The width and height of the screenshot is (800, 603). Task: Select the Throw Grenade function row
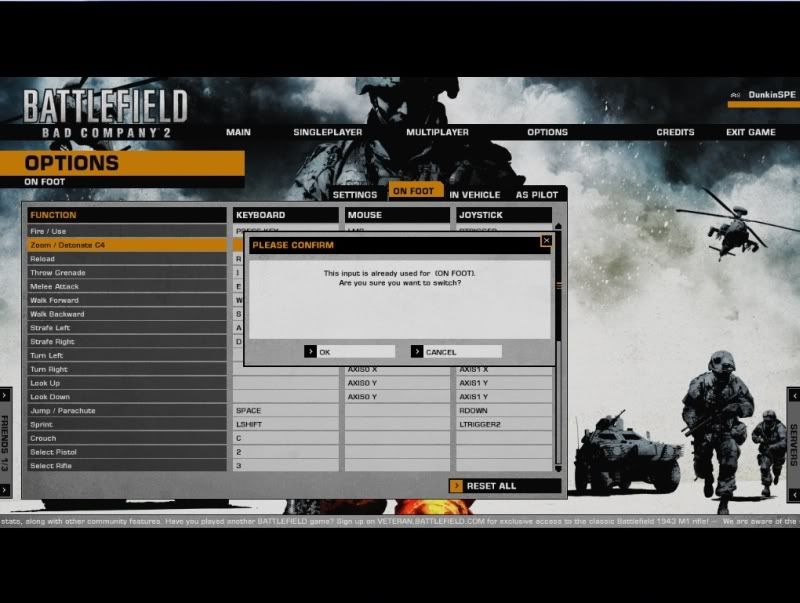127,272
